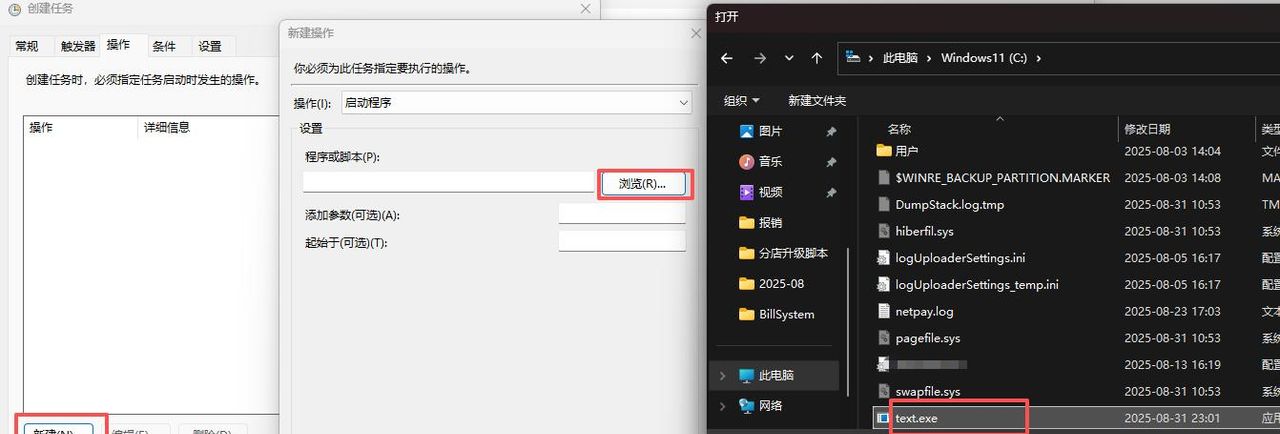Screen dimensions: 1280x434
Task: Expand the 网络 tree node
Action: pos(723,406)
